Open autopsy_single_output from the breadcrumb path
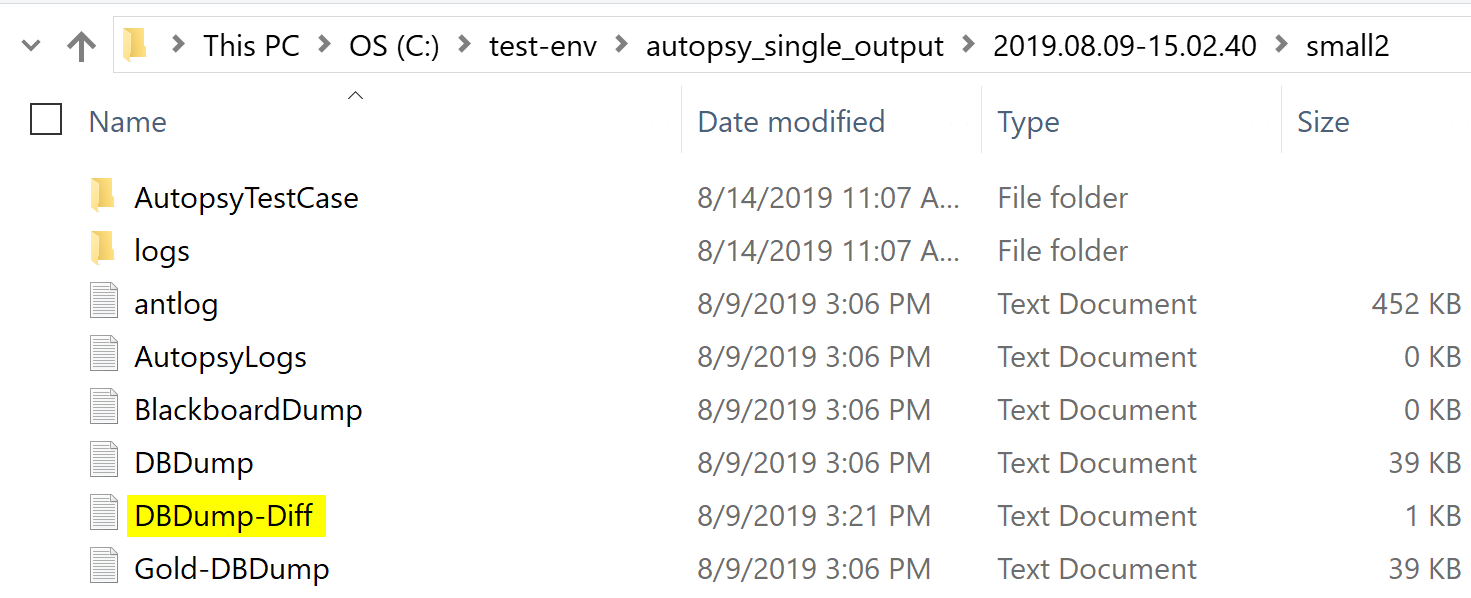 pyautogui.click(x=793, y=45)
